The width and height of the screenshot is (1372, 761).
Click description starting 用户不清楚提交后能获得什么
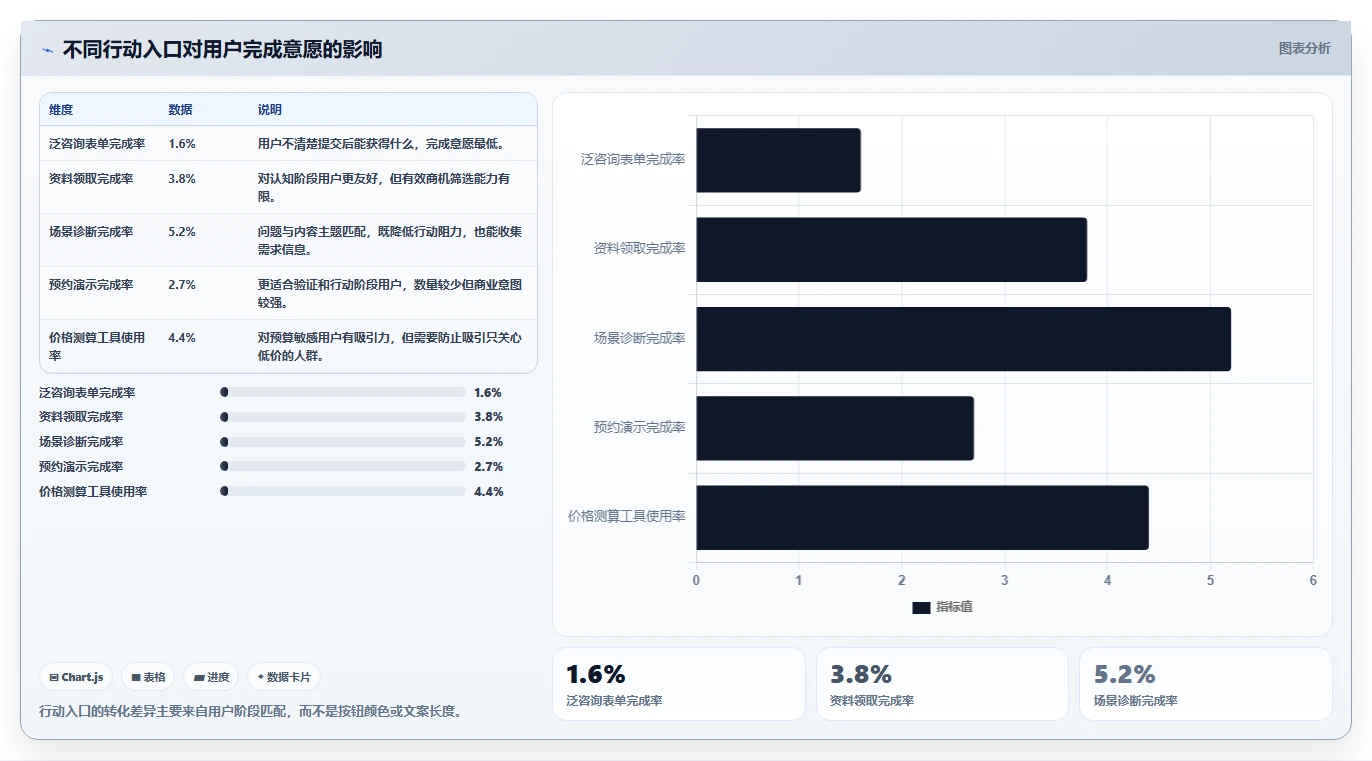pos(382,144)
